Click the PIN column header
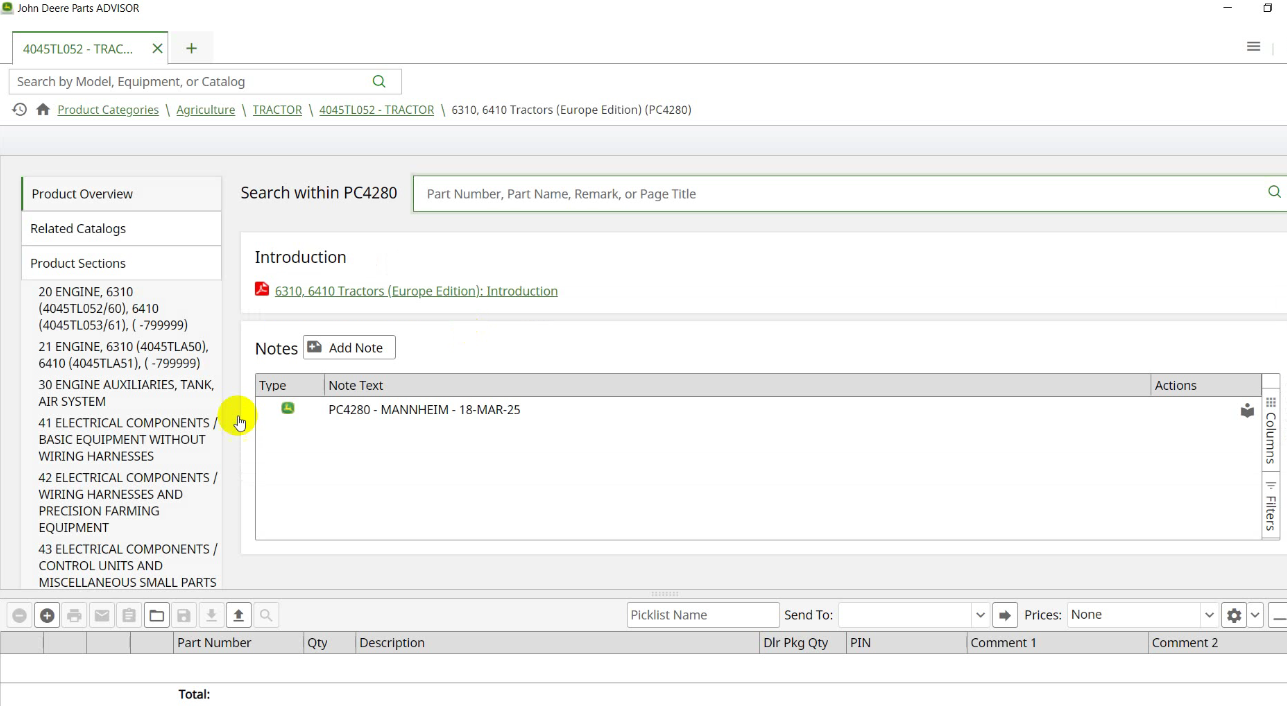 coord(906,643)
